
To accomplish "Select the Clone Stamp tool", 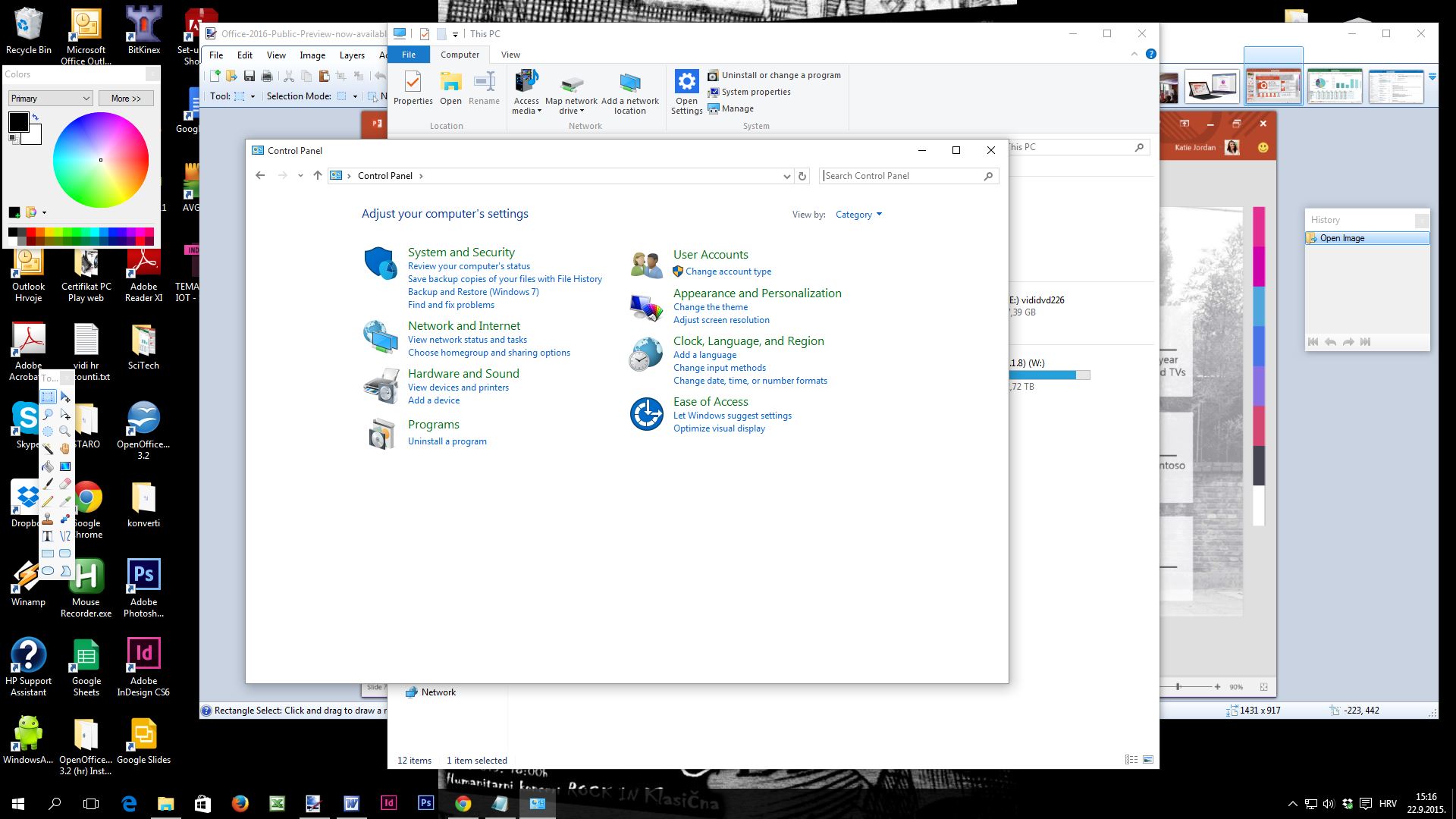I will click(48, 519).
